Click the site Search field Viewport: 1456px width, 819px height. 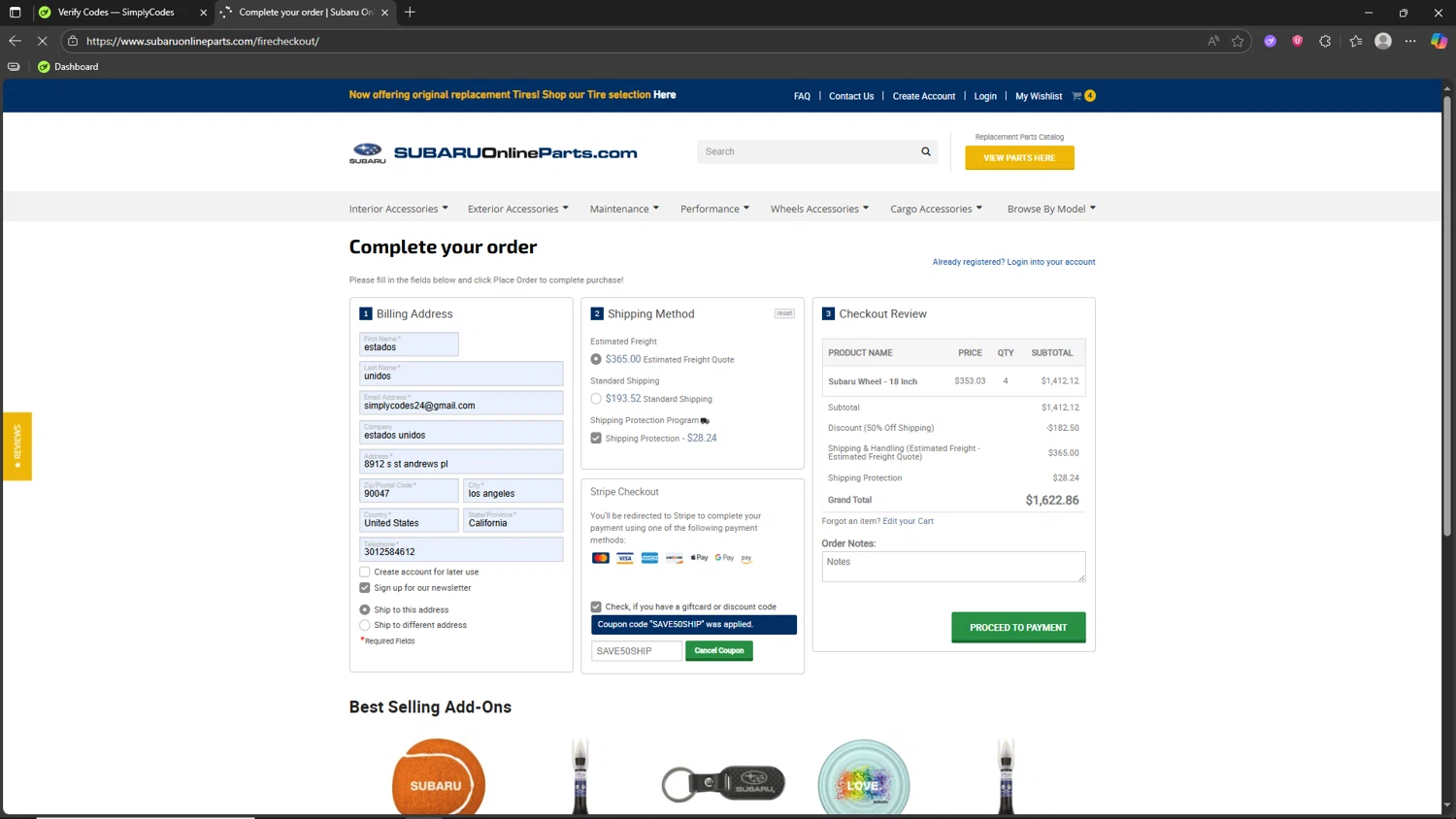tap(808, 151)
